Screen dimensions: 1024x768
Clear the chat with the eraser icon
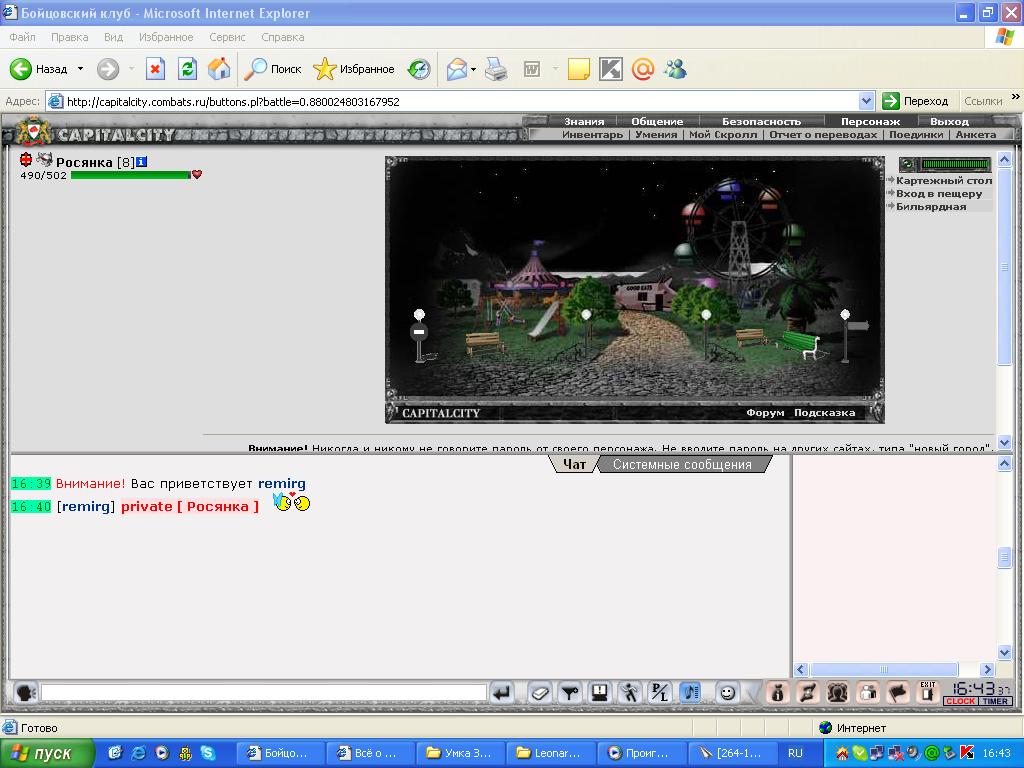pos(539,692)
